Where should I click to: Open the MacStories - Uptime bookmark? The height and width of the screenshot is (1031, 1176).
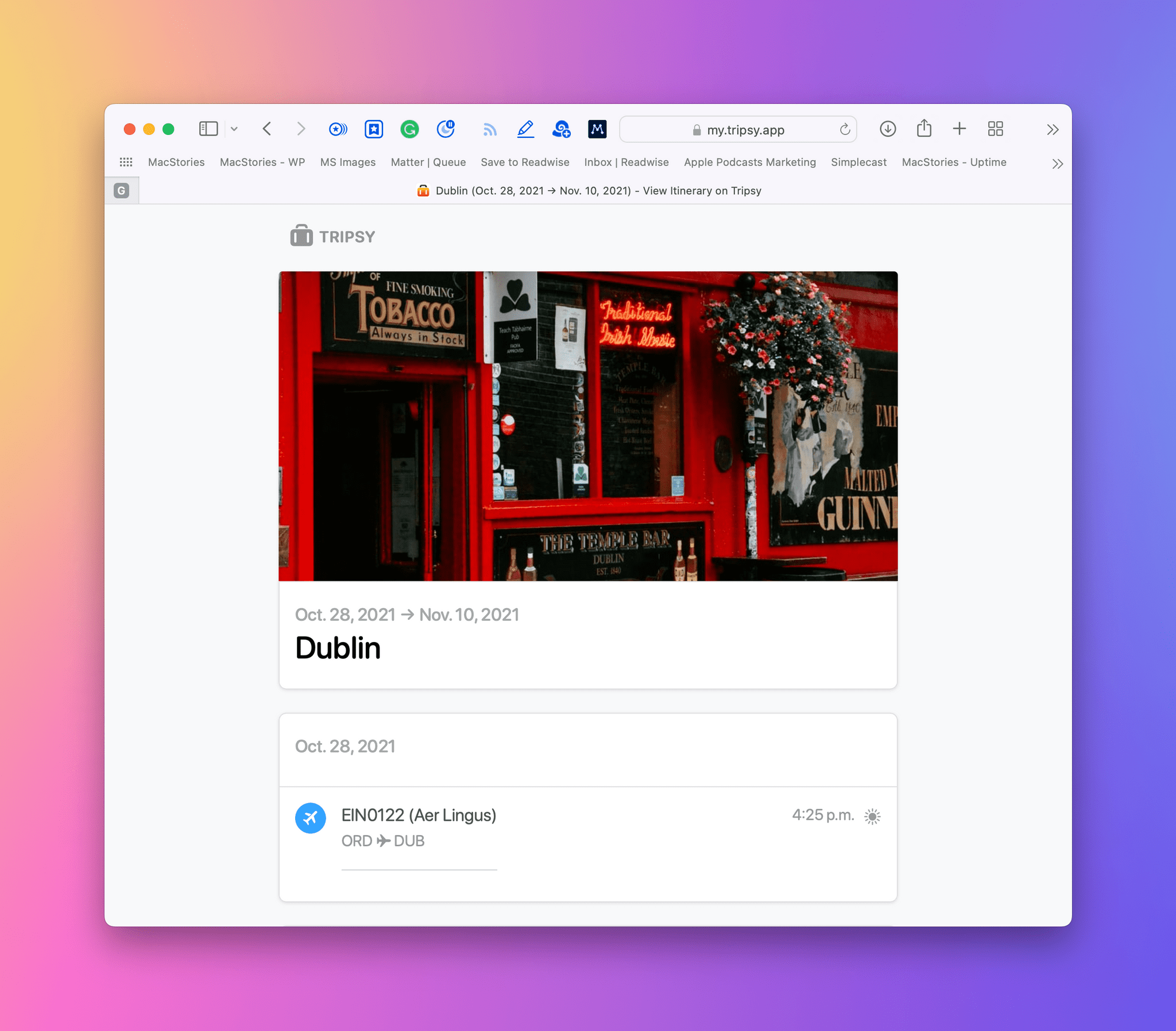tap(954, 162)
